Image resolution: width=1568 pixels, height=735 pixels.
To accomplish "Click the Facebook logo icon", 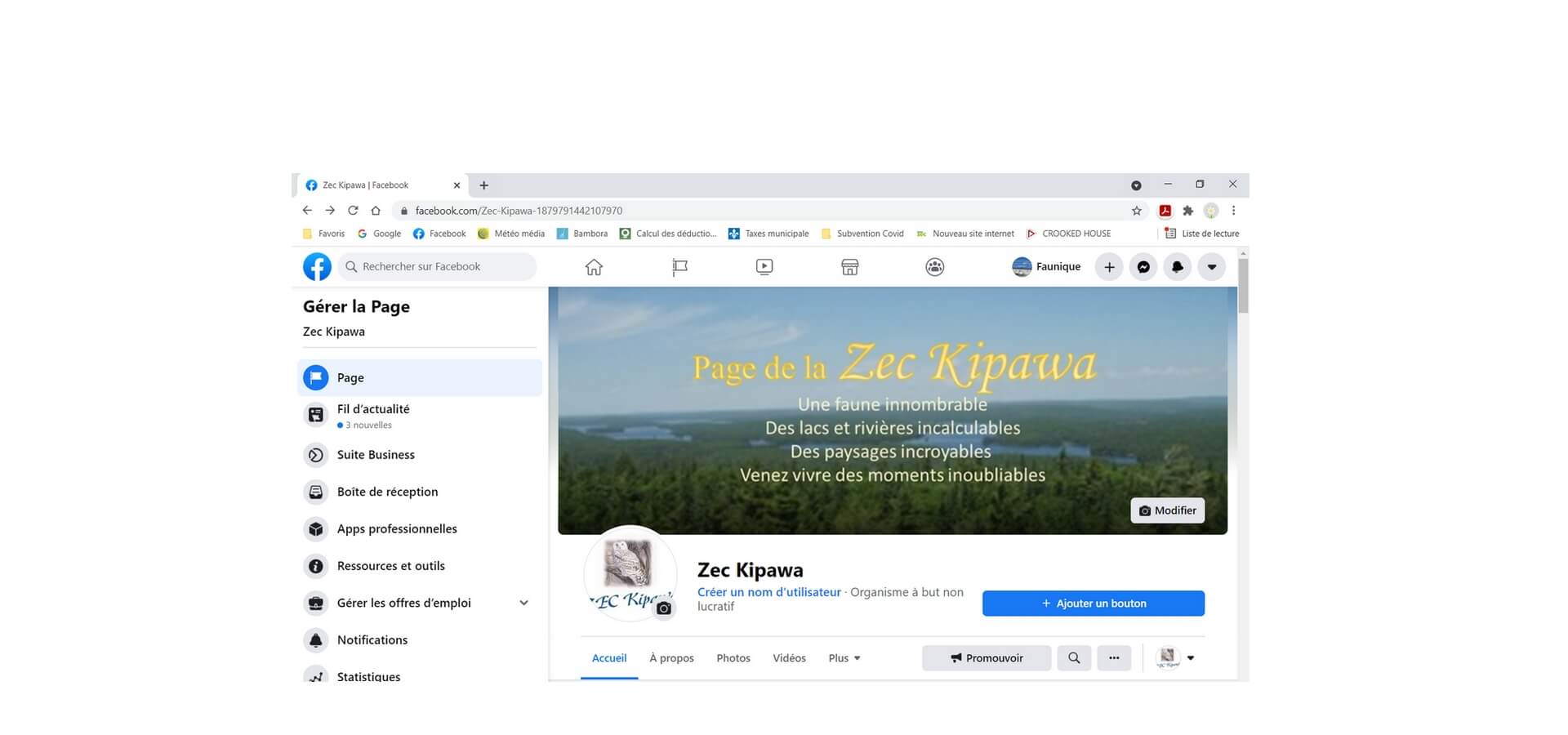I will point(317,266).
